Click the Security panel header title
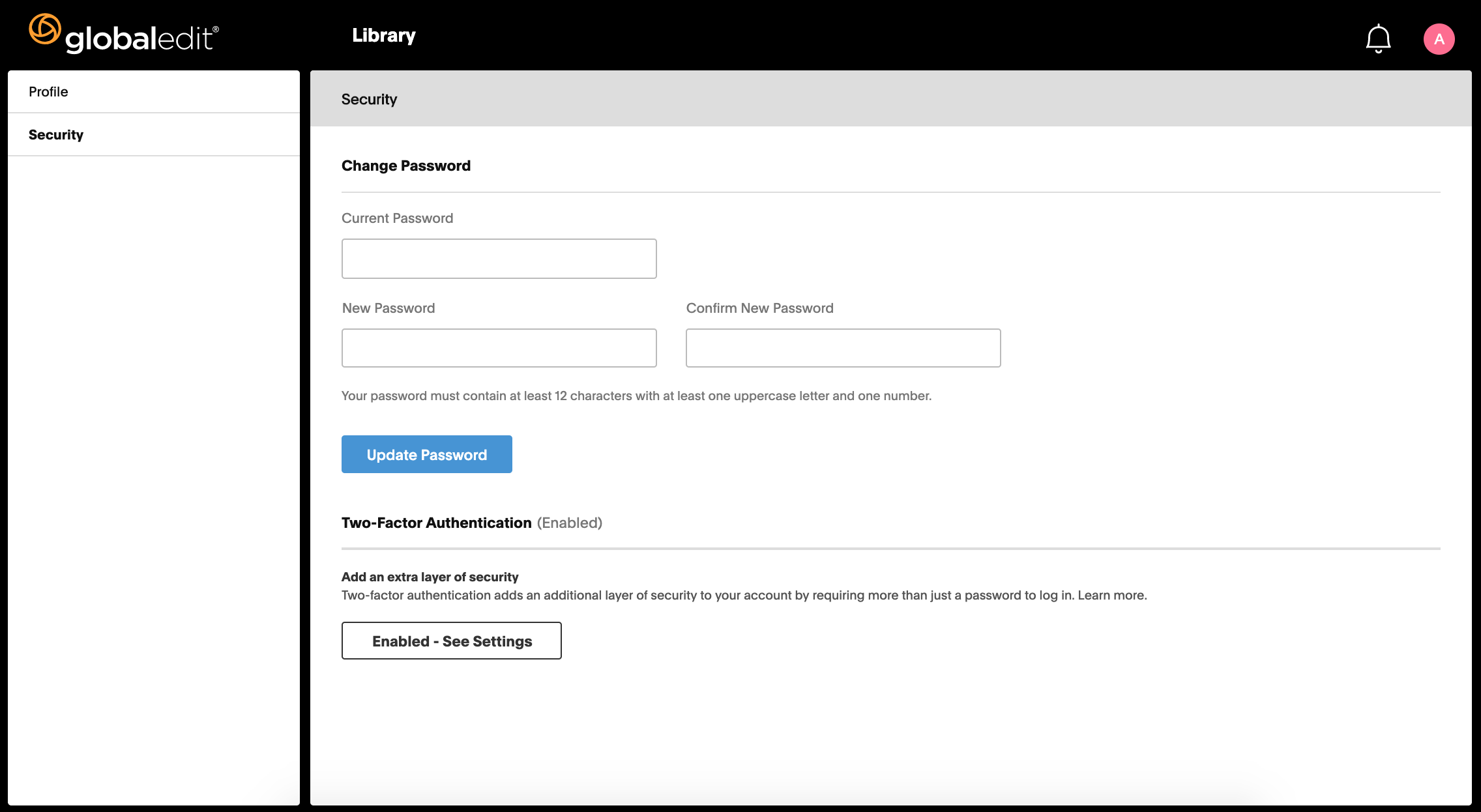This screenshot has height=812, width=1481. [x=369, y=99]
